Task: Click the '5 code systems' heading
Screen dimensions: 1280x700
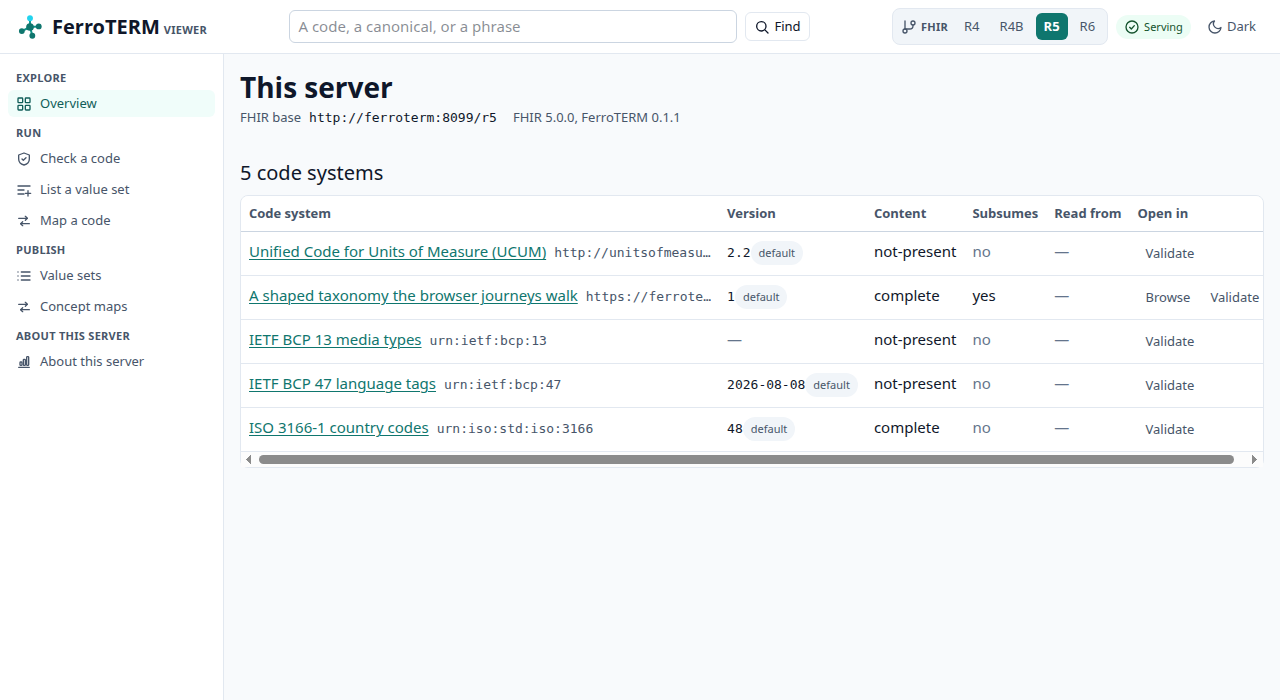Action: pyautogui.click(x=312, y=173)
